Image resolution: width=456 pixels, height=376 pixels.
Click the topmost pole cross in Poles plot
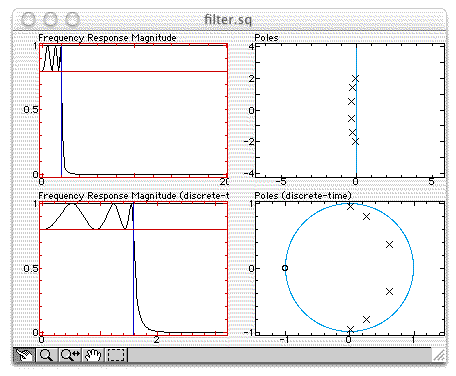[356, 78]
